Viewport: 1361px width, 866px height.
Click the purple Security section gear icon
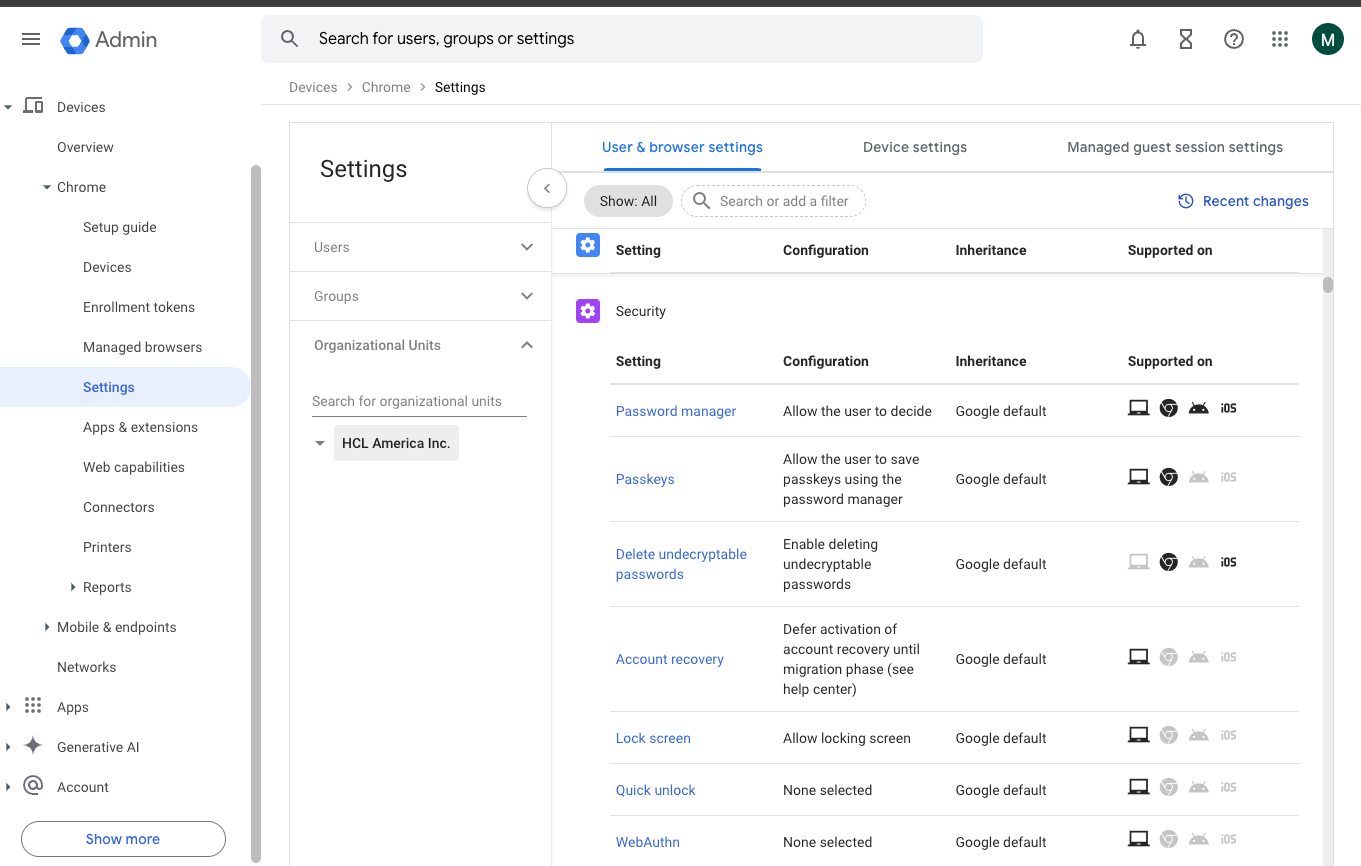pos(588,311)
